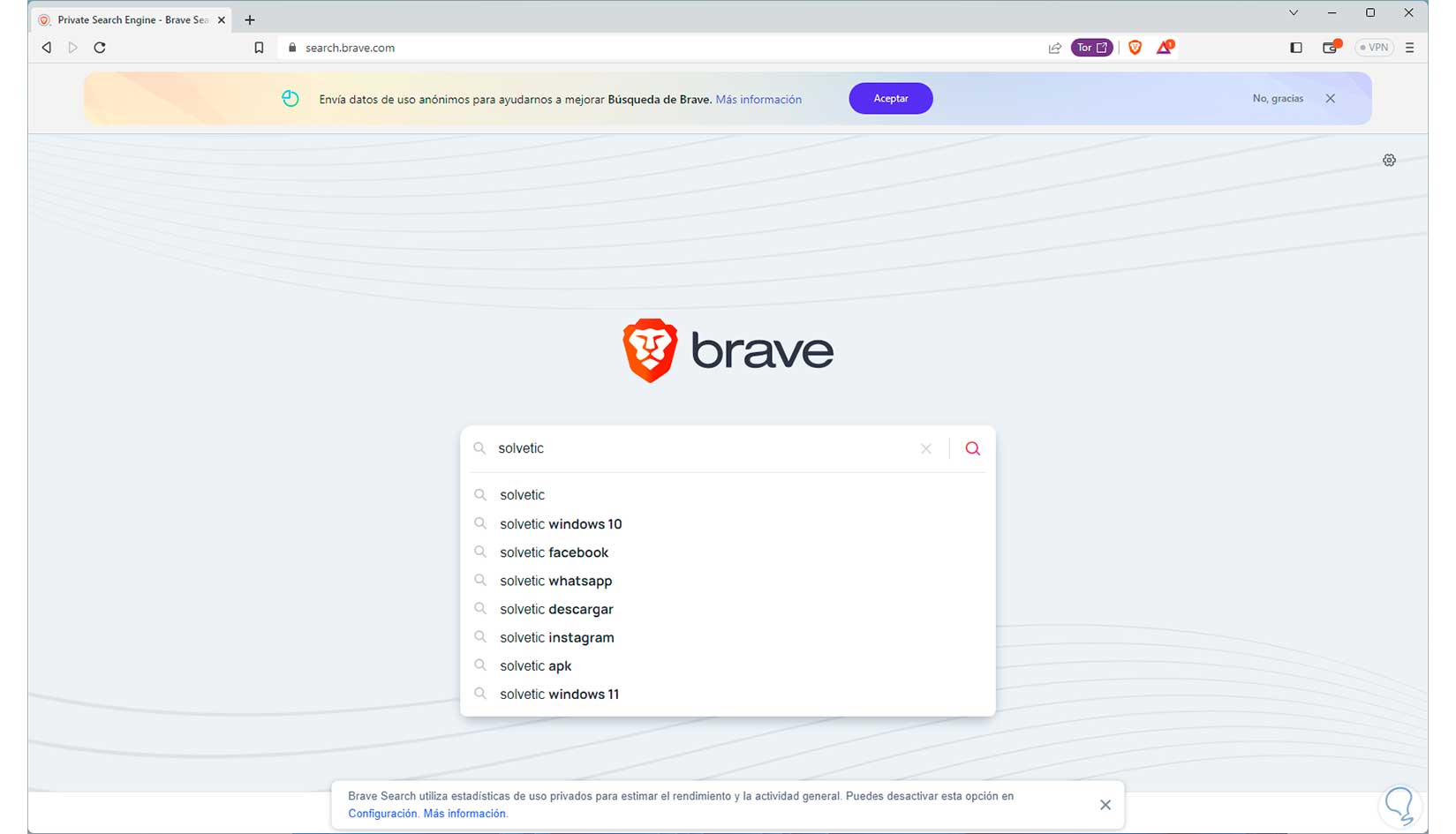Share this page link
The height and width of the screenshot is (834, 1456).
click(1054, 48)
